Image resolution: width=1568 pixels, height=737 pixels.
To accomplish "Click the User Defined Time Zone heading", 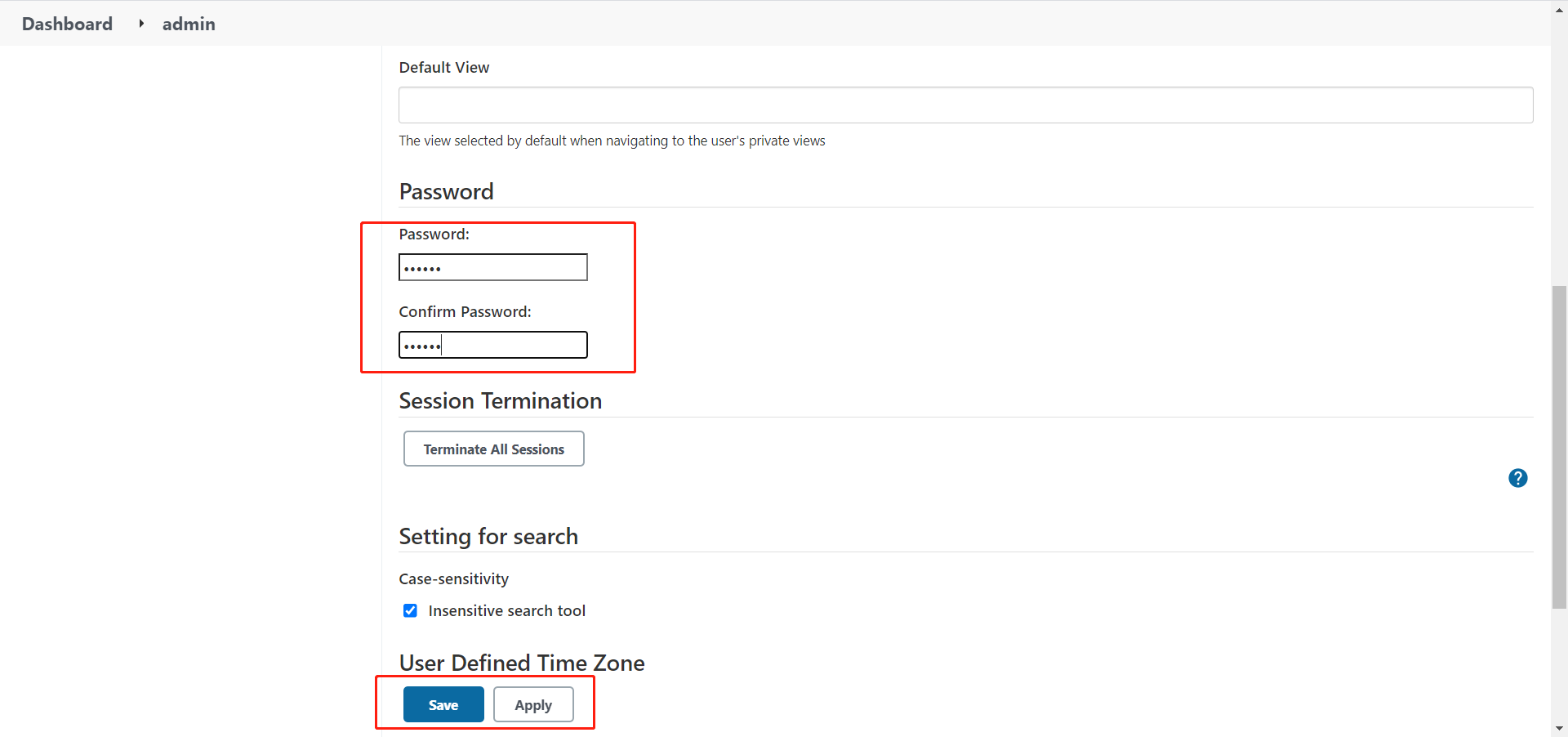I will [521, 663].
